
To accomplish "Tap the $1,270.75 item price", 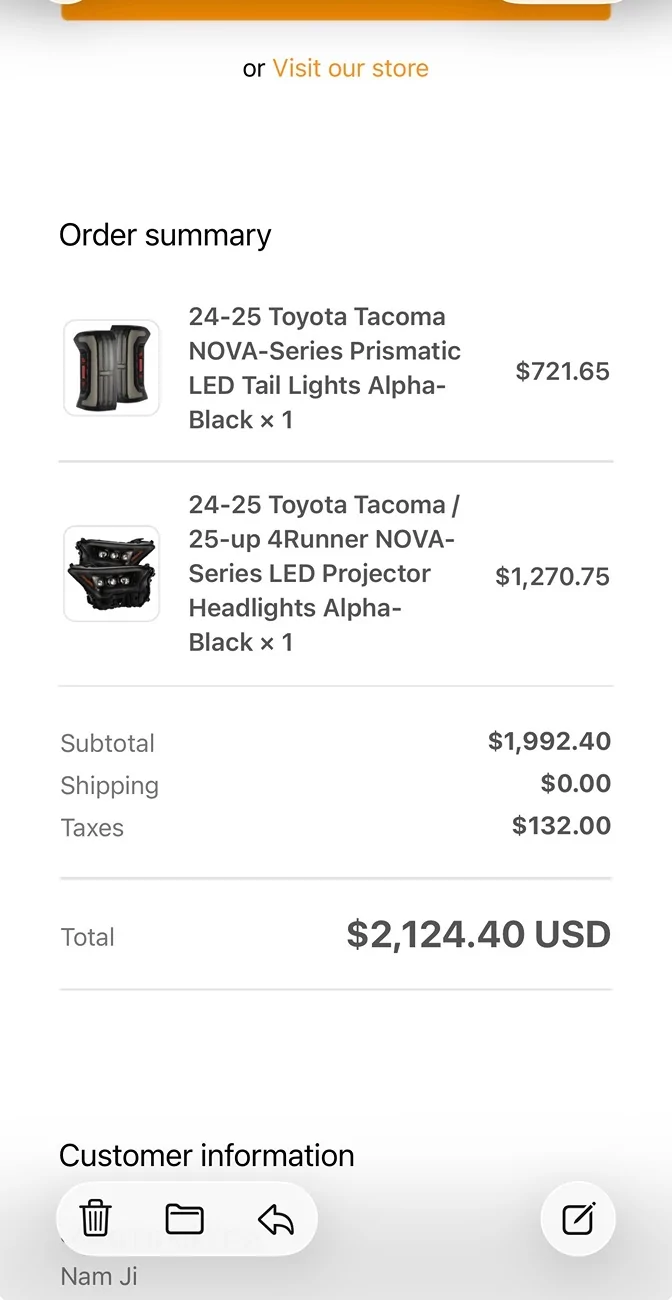I will (552, 577).
